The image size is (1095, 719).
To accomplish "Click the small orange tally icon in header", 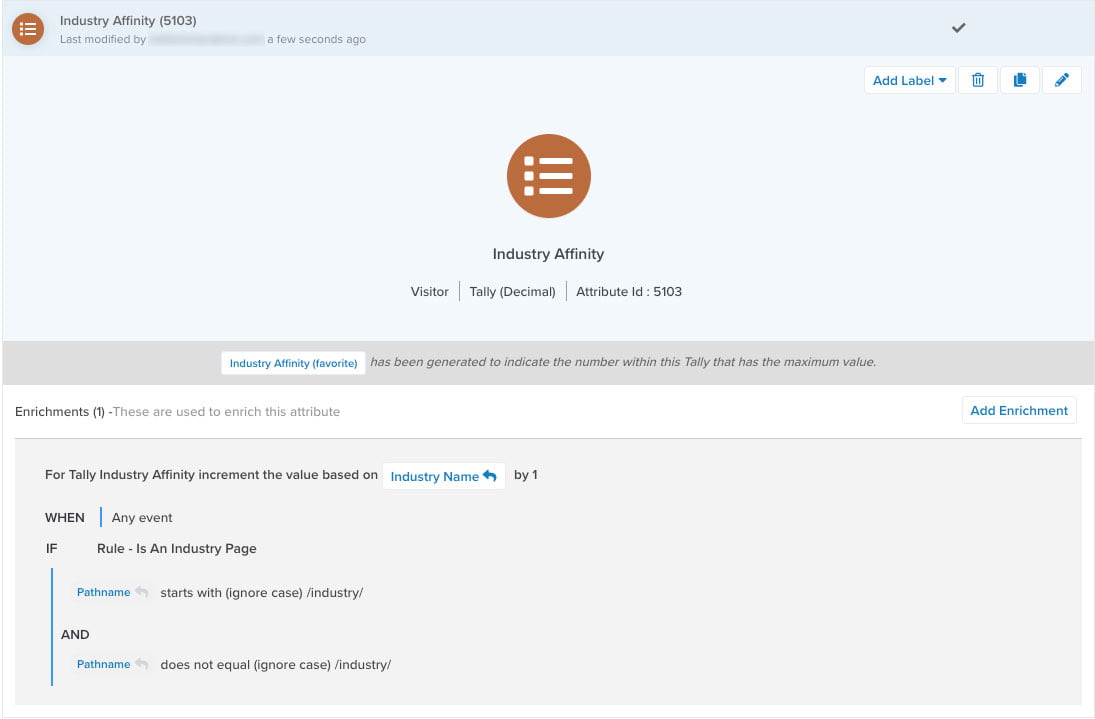I will point(28,29).
